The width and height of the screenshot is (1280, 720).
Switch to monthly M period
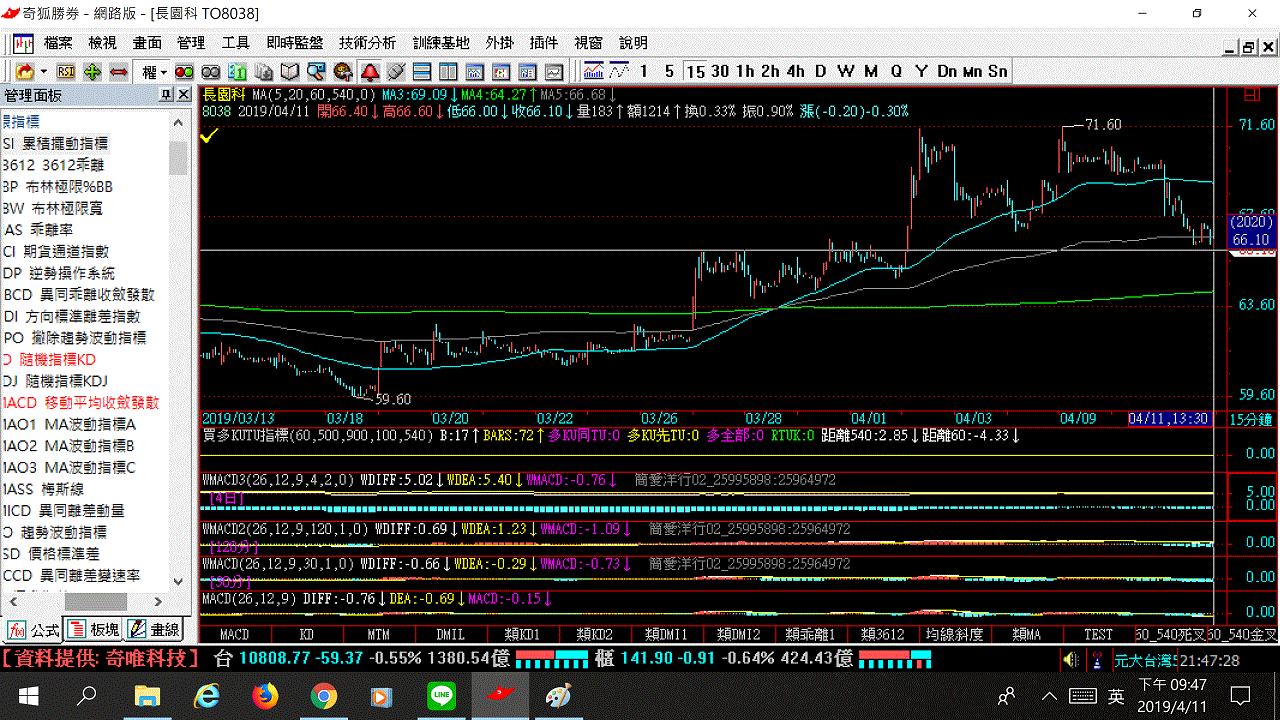click(871, 71)
